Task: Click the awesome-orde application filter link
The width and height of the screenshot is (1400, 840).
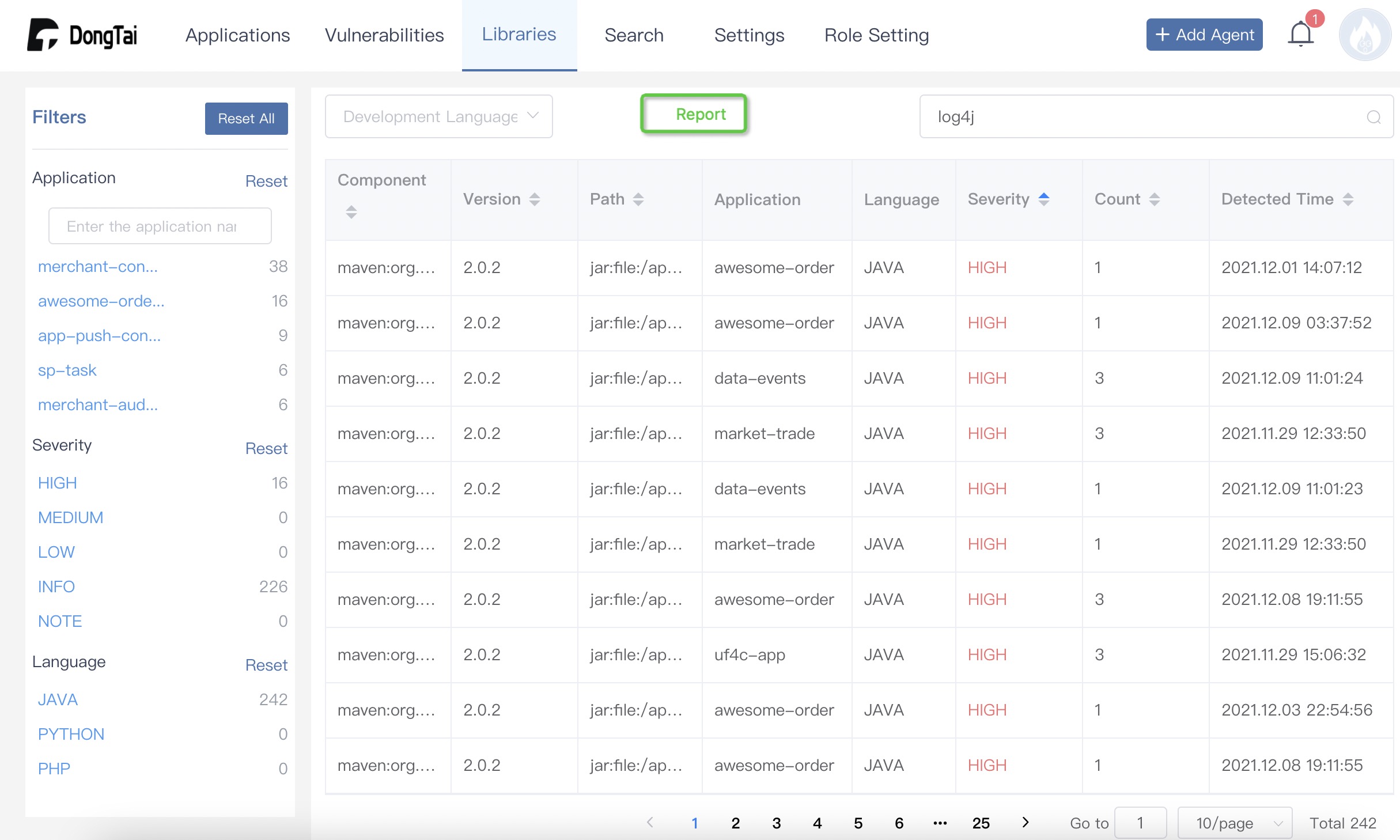Action: pos(101,301)
